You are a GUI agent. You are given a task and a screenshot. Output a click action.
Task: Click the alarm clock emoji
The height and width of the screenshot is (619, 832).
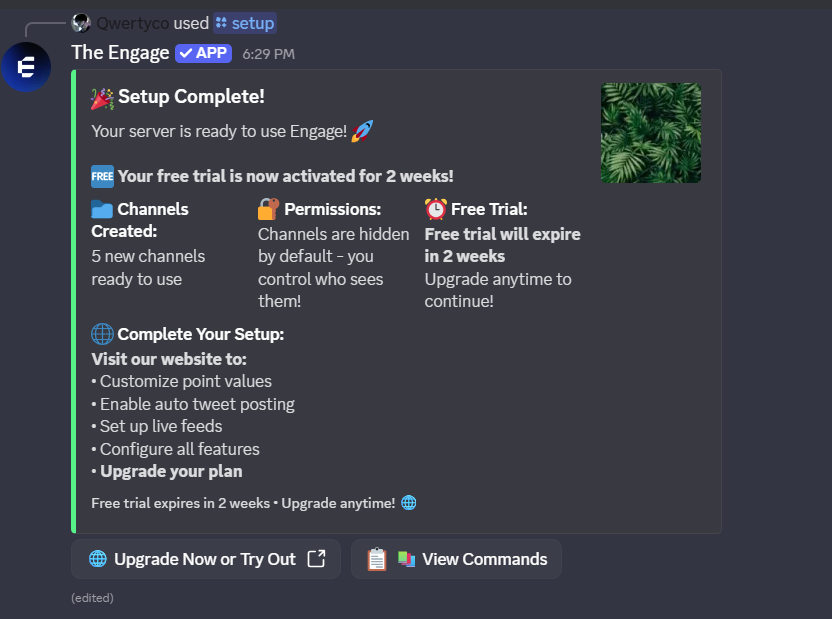(x=435, y=209)
